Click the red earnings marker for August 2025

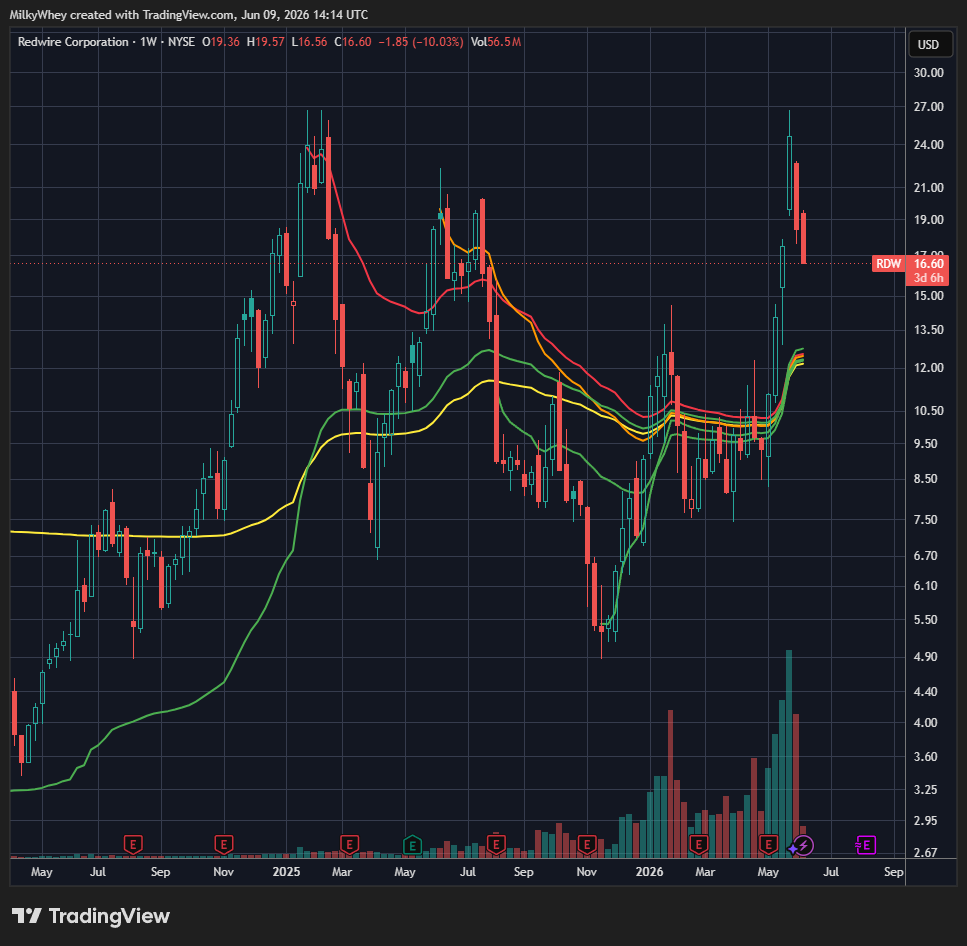coord(496,844)
